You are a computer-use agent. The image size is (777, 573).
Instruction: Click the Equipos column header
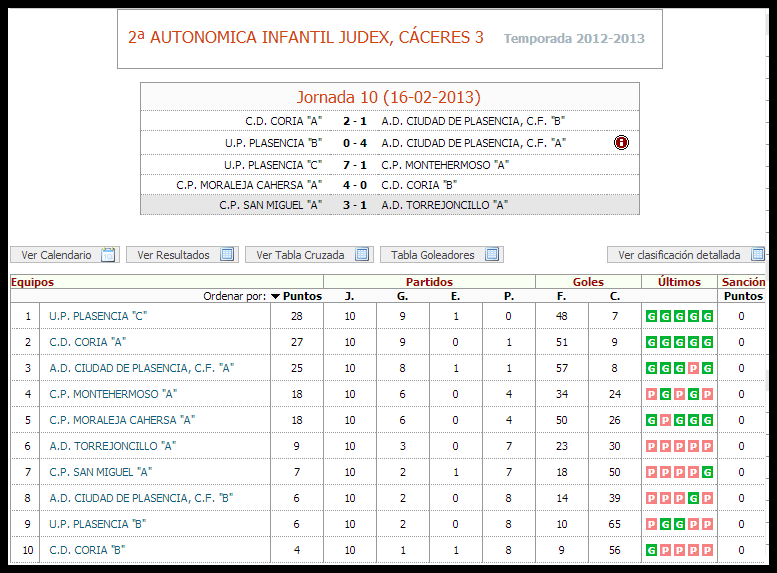[x=32, y=282]
